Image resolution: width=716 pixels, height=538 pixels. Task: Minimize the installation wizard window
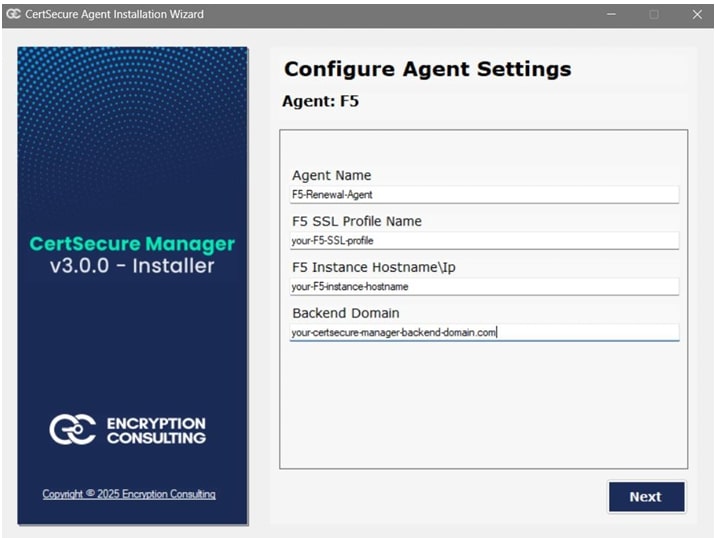(x=611, y=14)
